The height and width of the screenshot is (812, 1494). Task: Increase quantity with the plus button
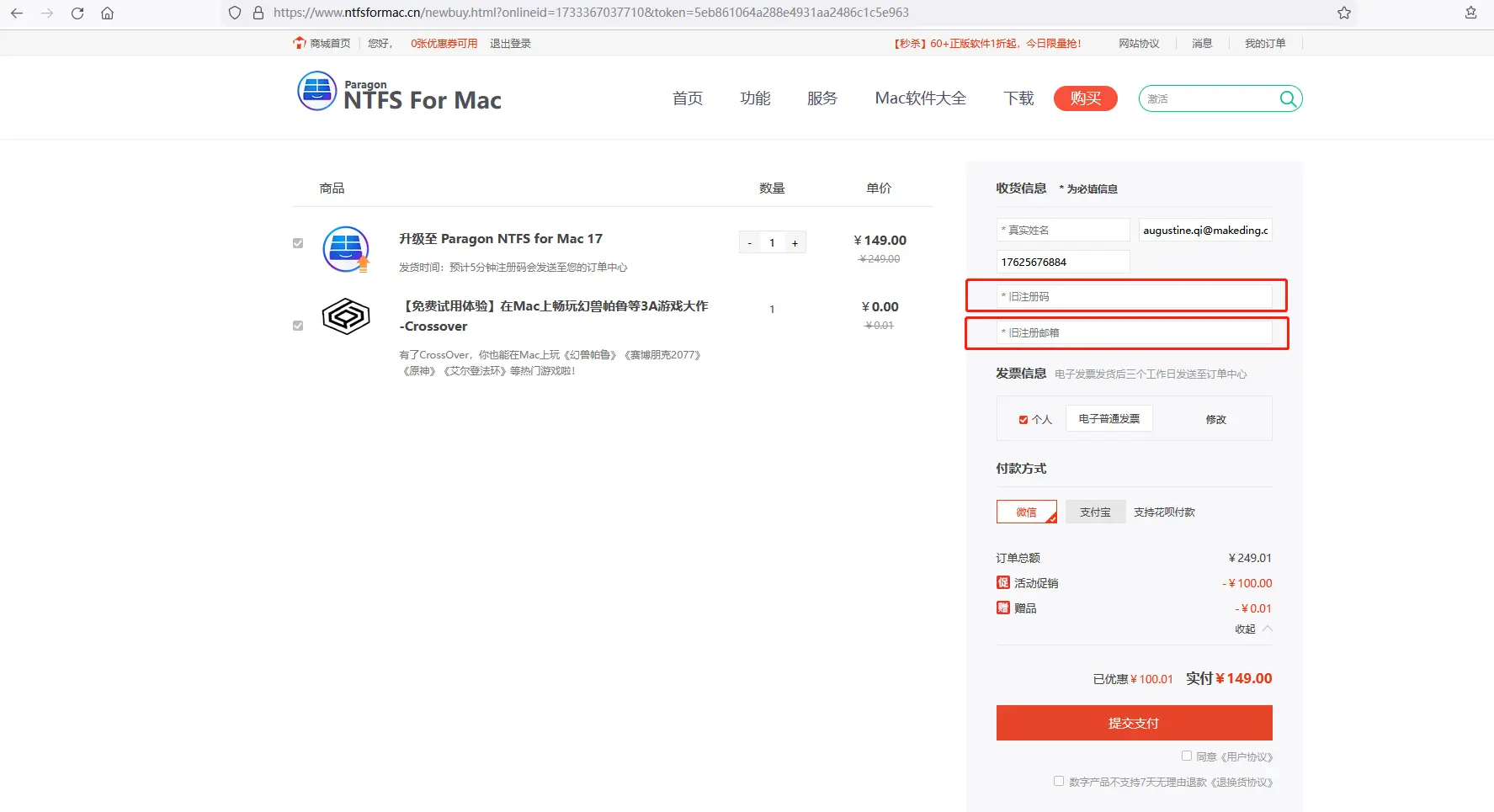(x=795, y=243)
